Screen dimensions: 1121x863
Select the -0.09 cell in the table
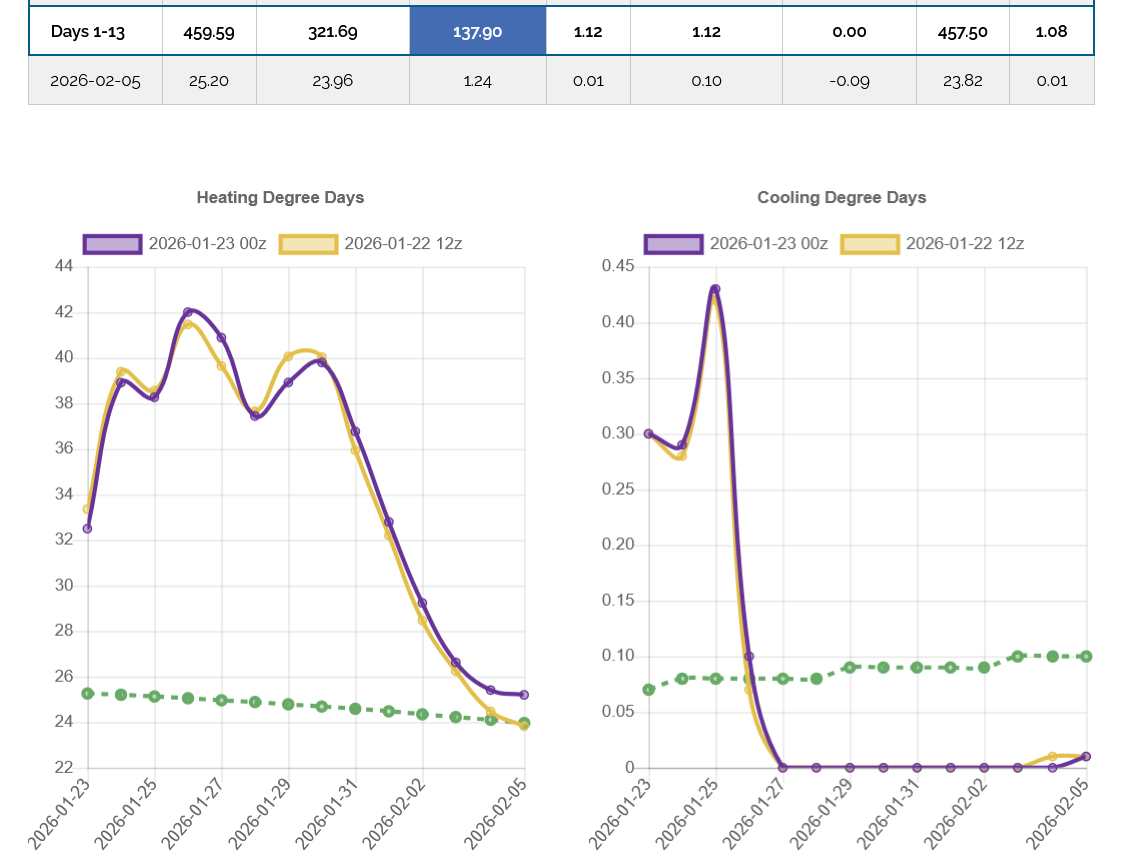849,81
